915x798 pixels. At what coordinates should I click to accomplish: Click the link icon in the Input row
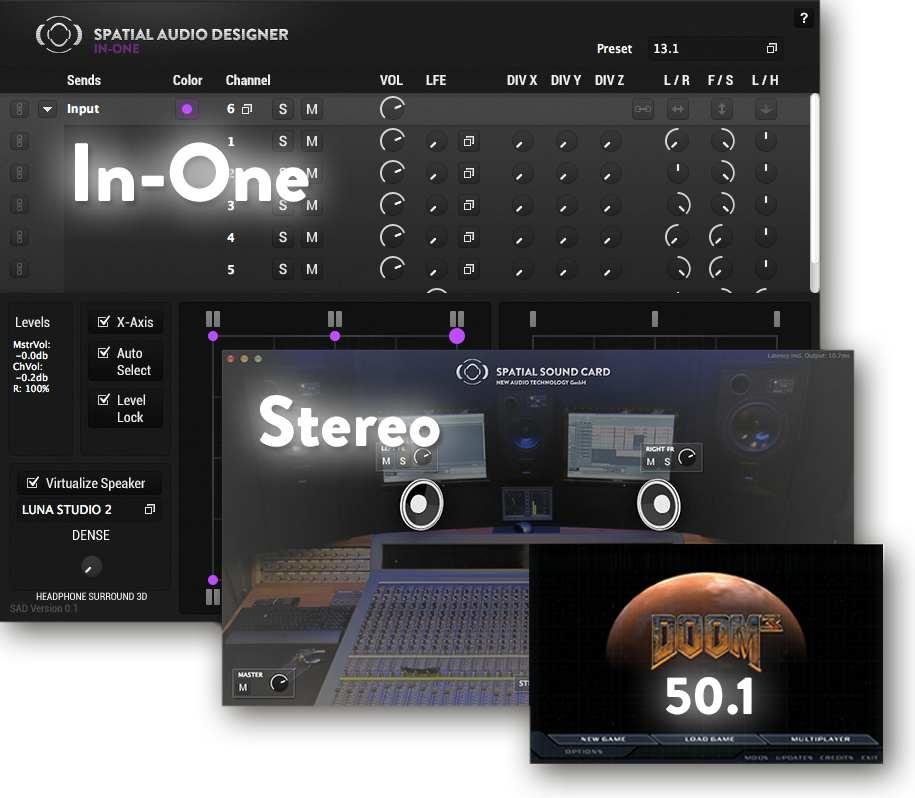click(x=642, y=109)
